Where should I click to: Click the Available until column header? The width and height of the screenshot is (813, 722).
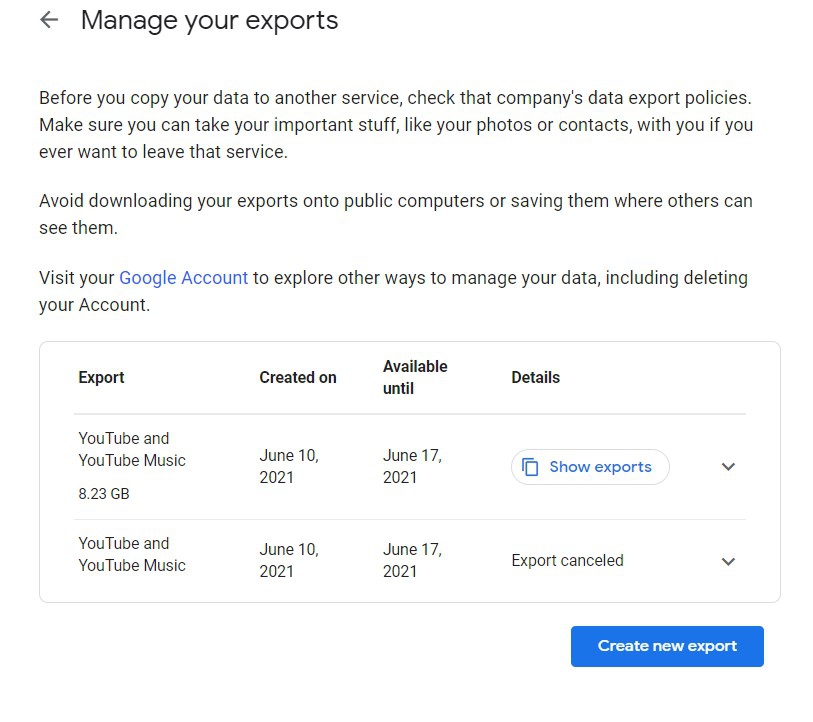415,377
